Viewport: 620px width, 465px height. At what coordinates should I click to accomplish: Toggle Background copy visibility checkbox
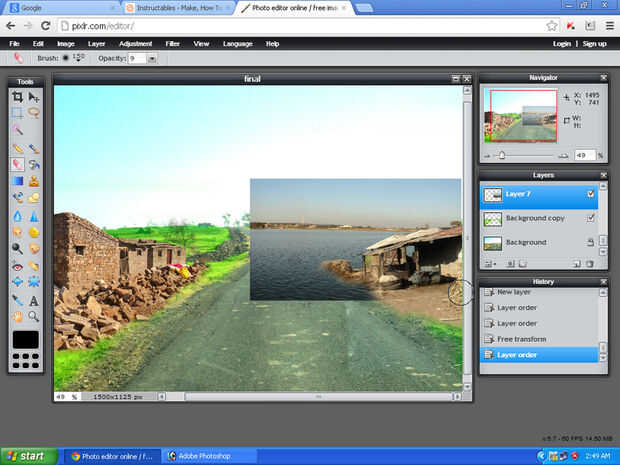tap(590, 218)
